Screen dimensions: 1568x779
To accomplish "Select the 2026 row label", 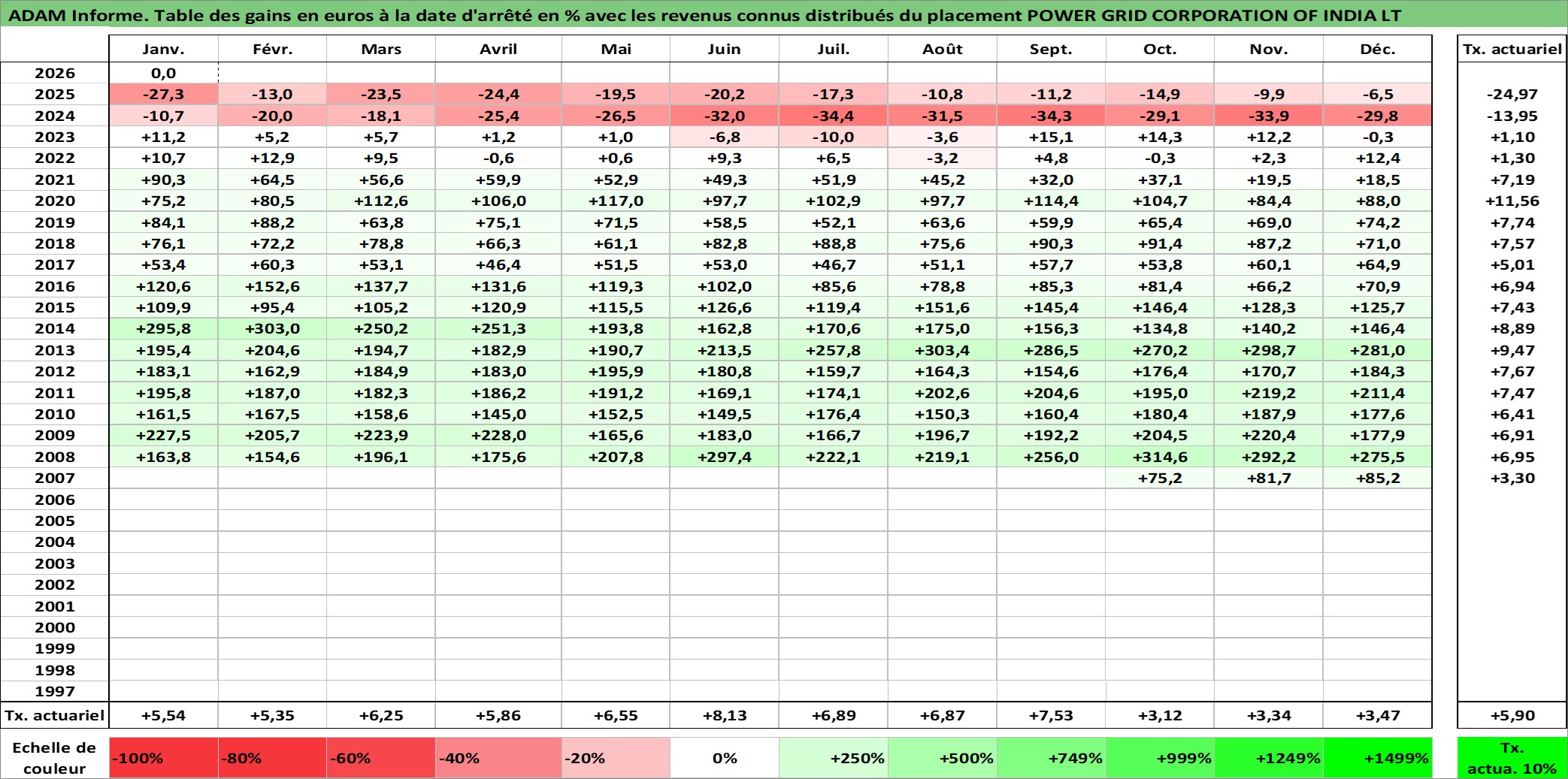I will [x=55, y=73].
